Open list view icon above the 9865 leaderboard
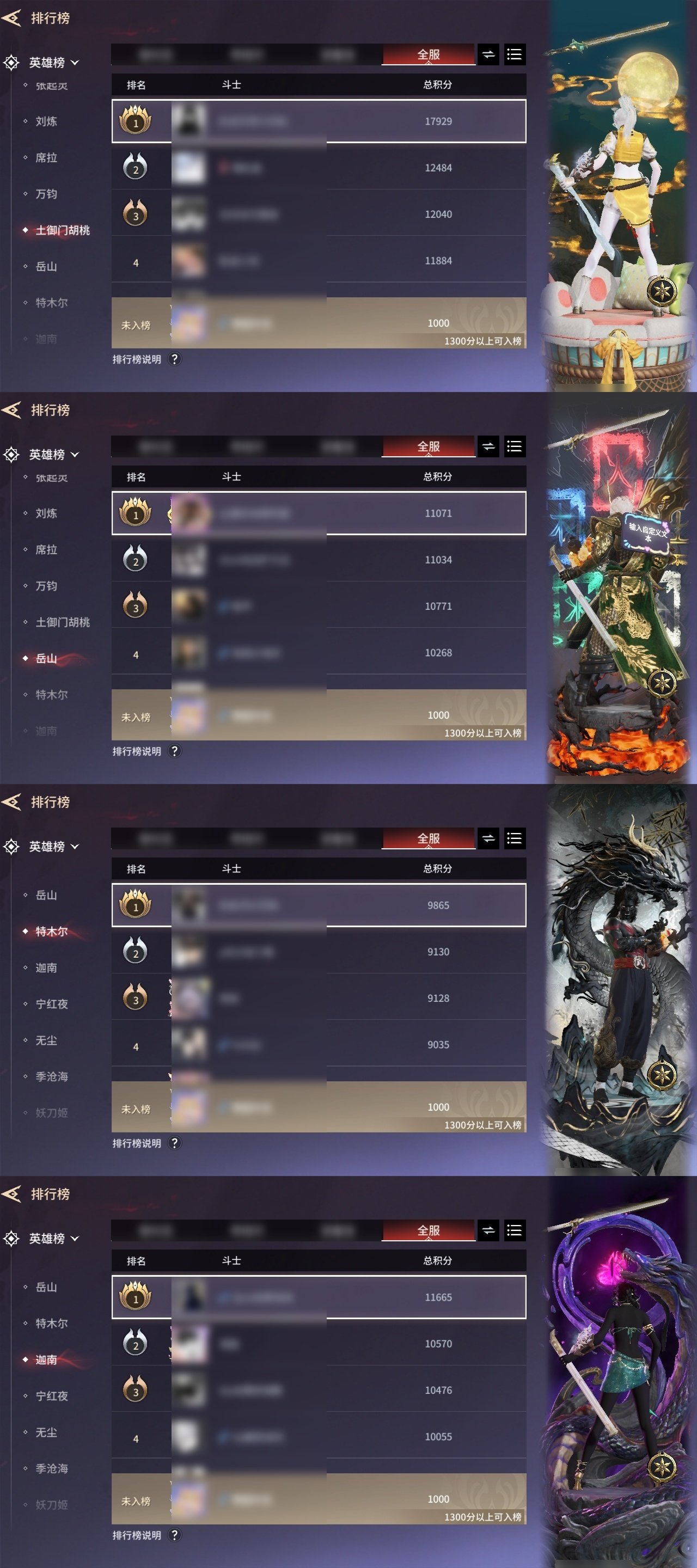This screenshot has width=697, height=1568. [515, 838]
